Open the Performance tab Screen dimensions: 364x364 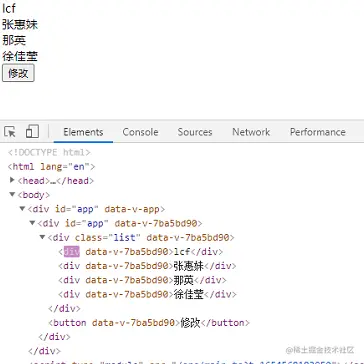[317, 132]
